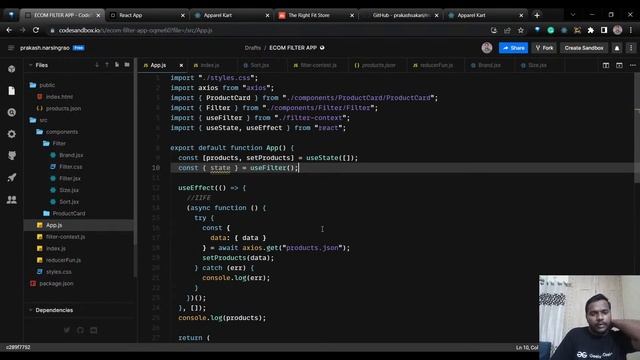
Task: Open the browser side panel icon
Action: (x=604, y=30)
